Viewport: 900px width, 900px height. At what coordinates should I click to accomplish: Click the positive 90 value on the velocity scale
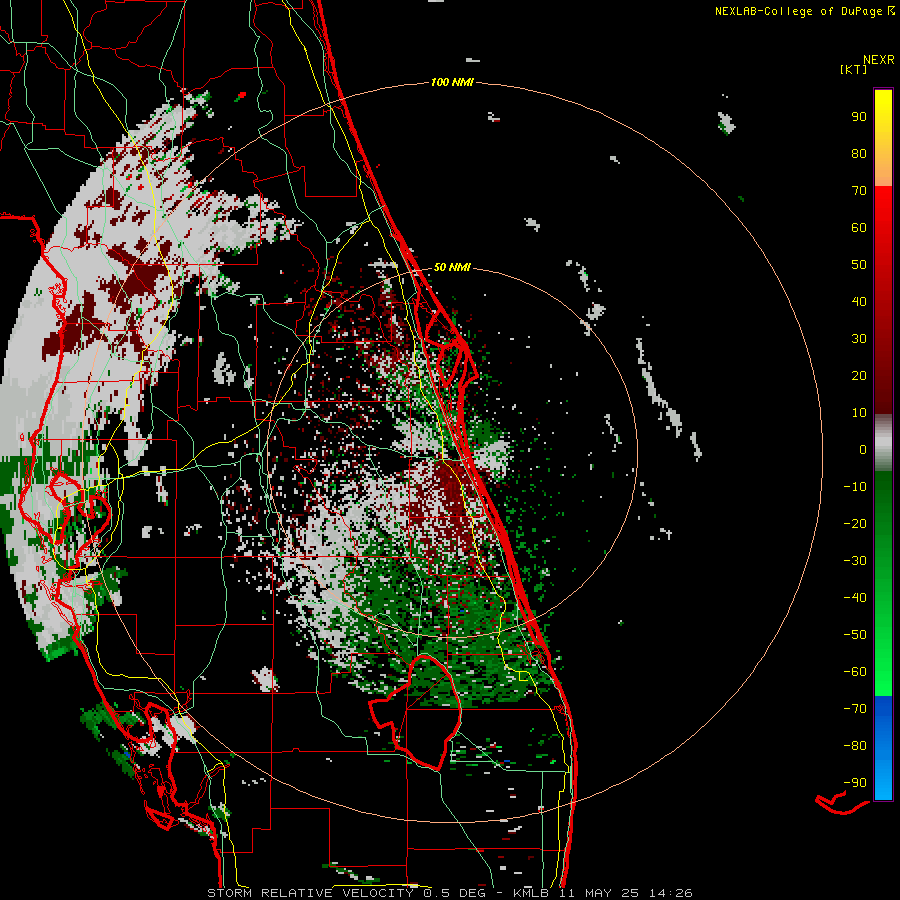[859, 117]
